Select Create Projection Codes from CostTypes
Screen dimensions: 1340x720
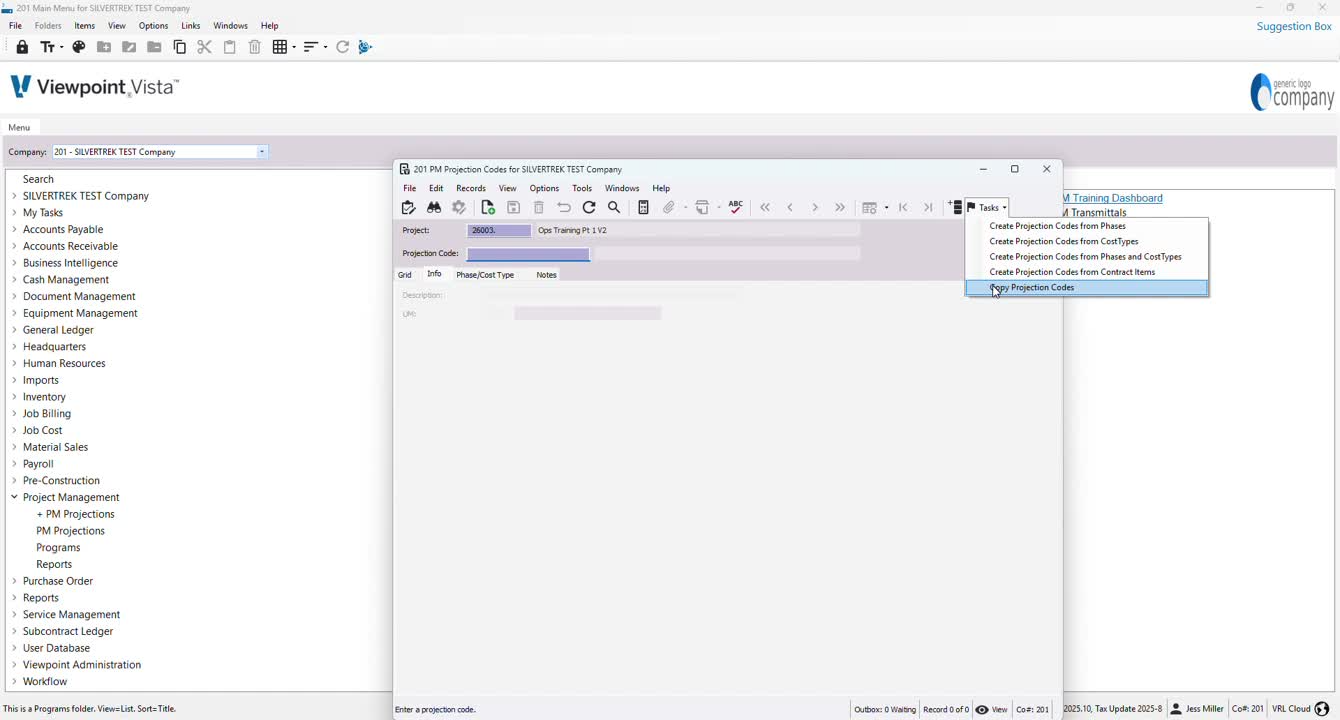pos(1087,241)
